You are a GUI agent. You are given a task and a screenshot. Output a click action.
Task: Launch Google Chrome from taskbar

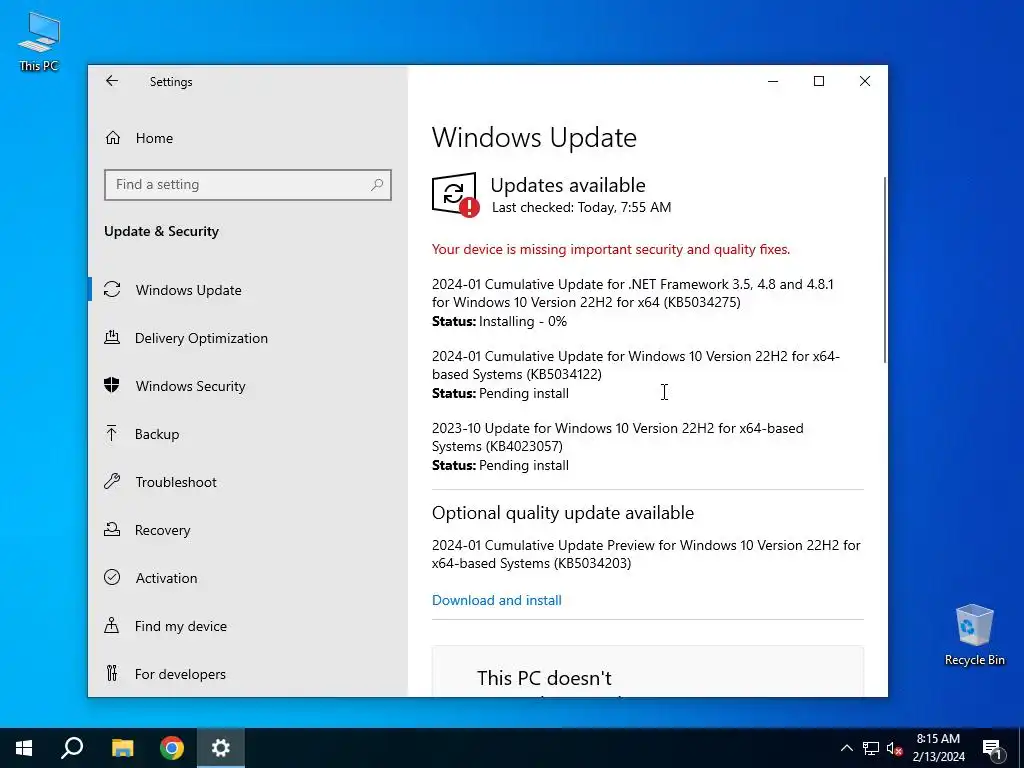point(172,748)
